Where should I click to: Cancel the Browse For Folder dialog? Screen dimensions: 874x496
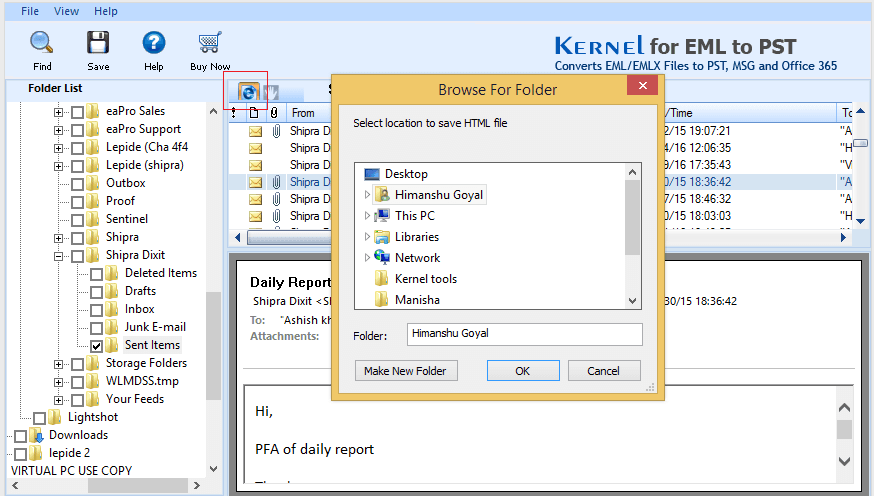click(x=604, y=371)
